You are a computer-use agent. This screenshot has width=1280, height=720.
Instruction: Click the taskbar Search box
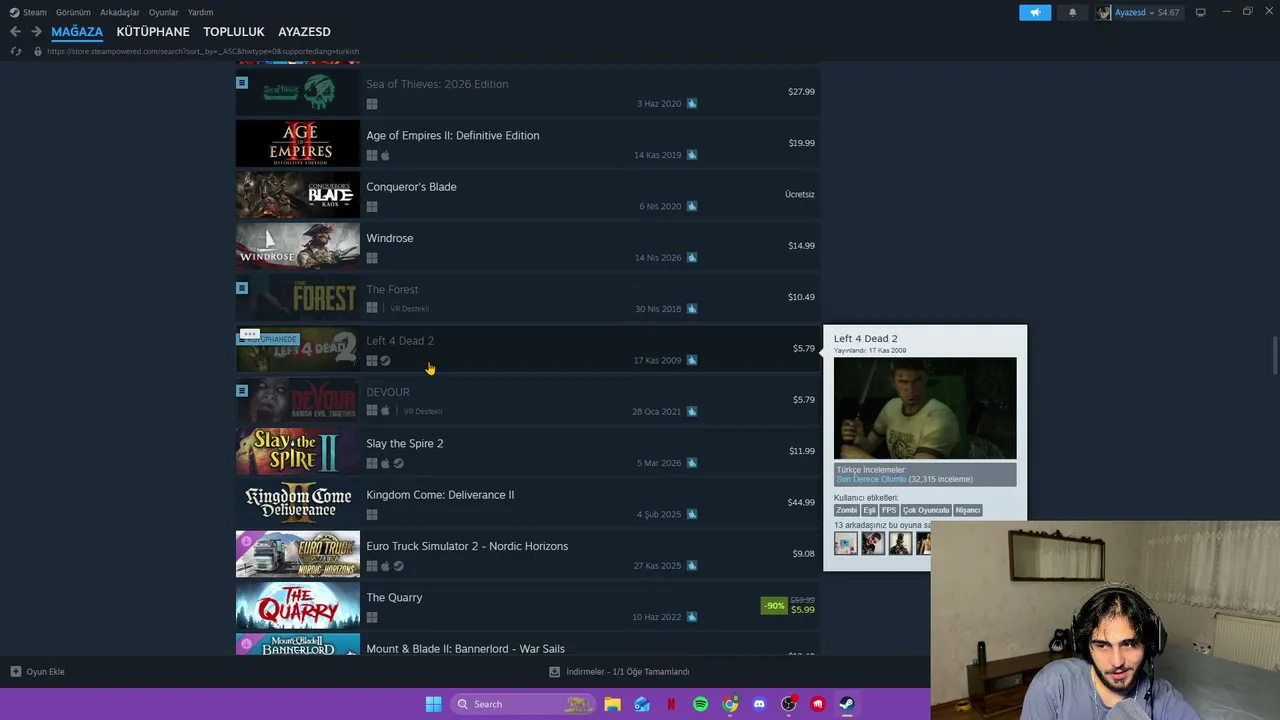[x=522, y=704]
